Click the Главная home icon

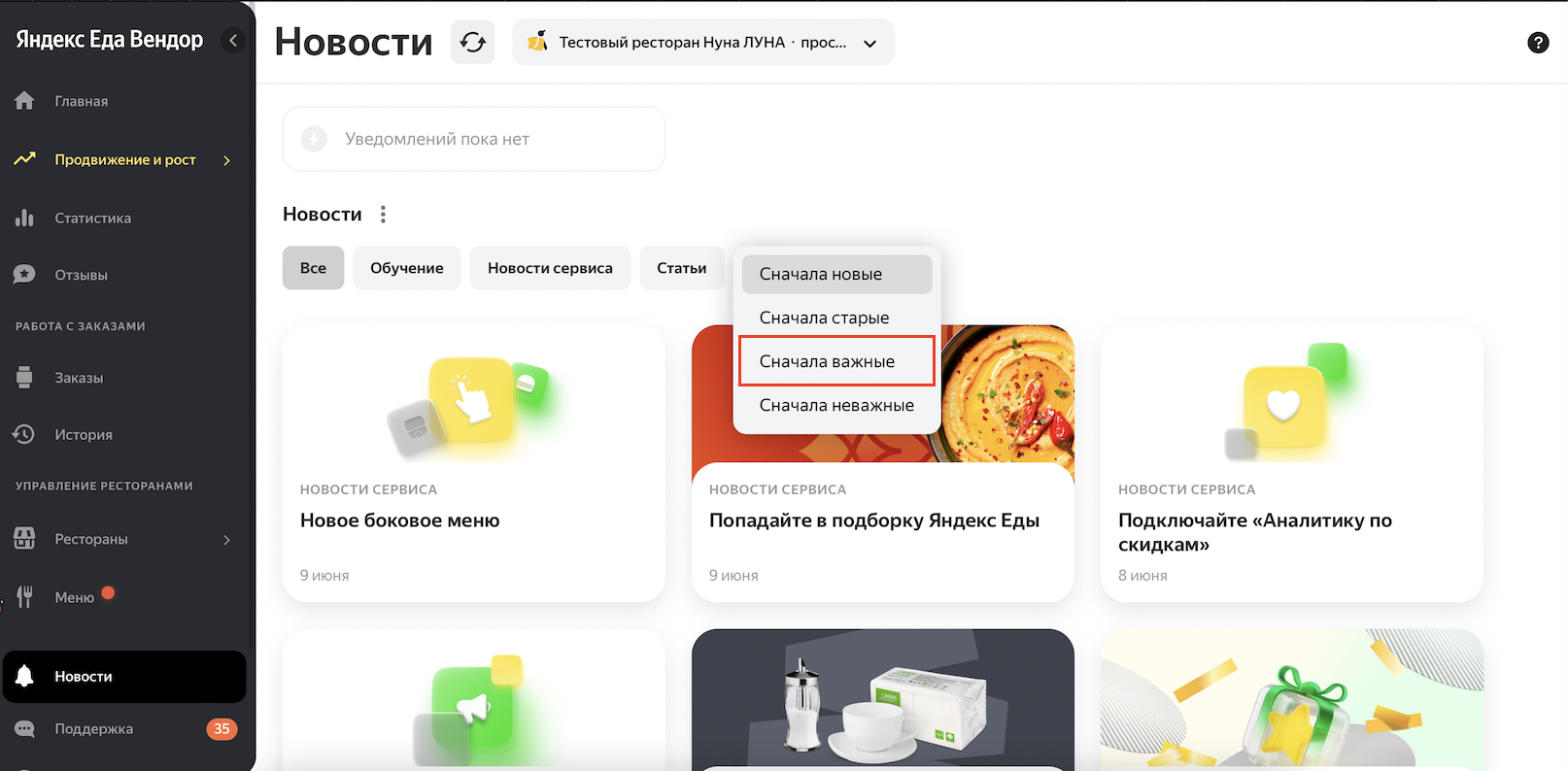(25, 101)
